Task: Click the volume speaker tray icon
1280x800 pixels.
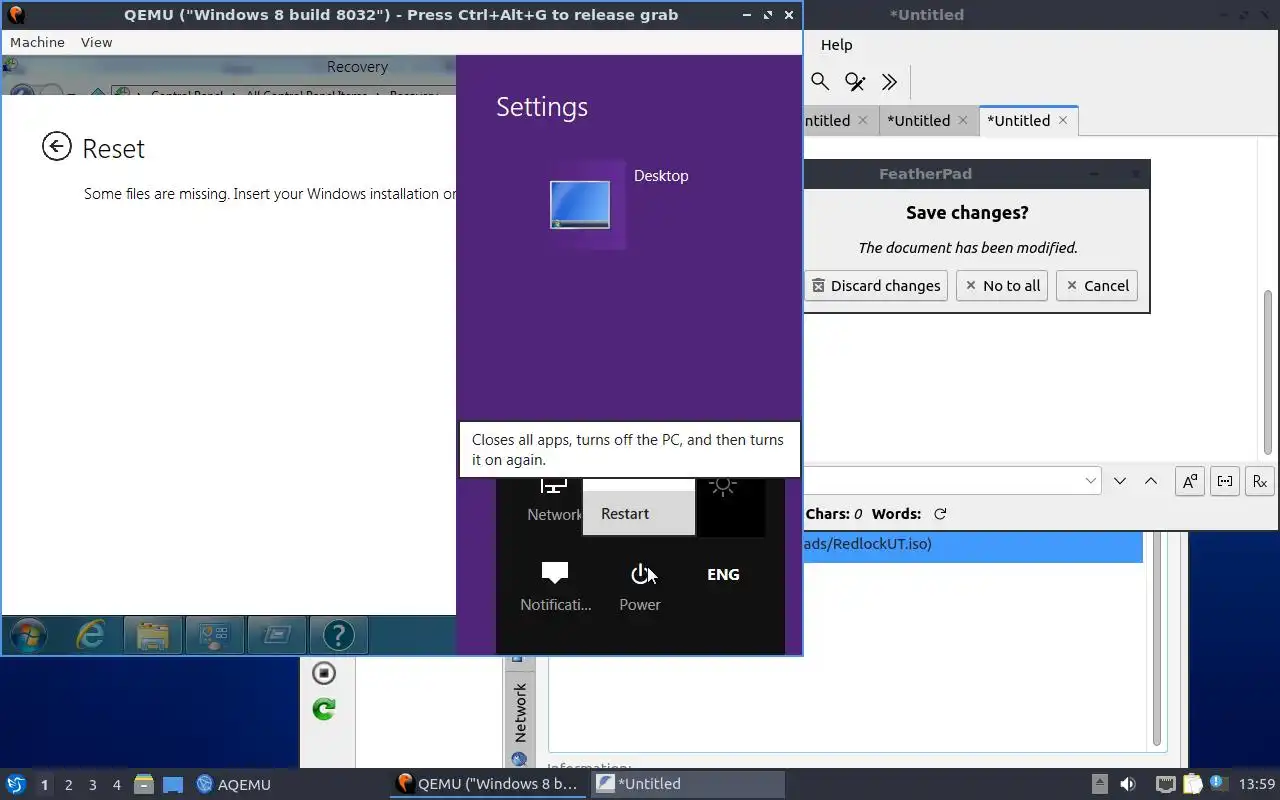Action: (x=1128, y=784)
